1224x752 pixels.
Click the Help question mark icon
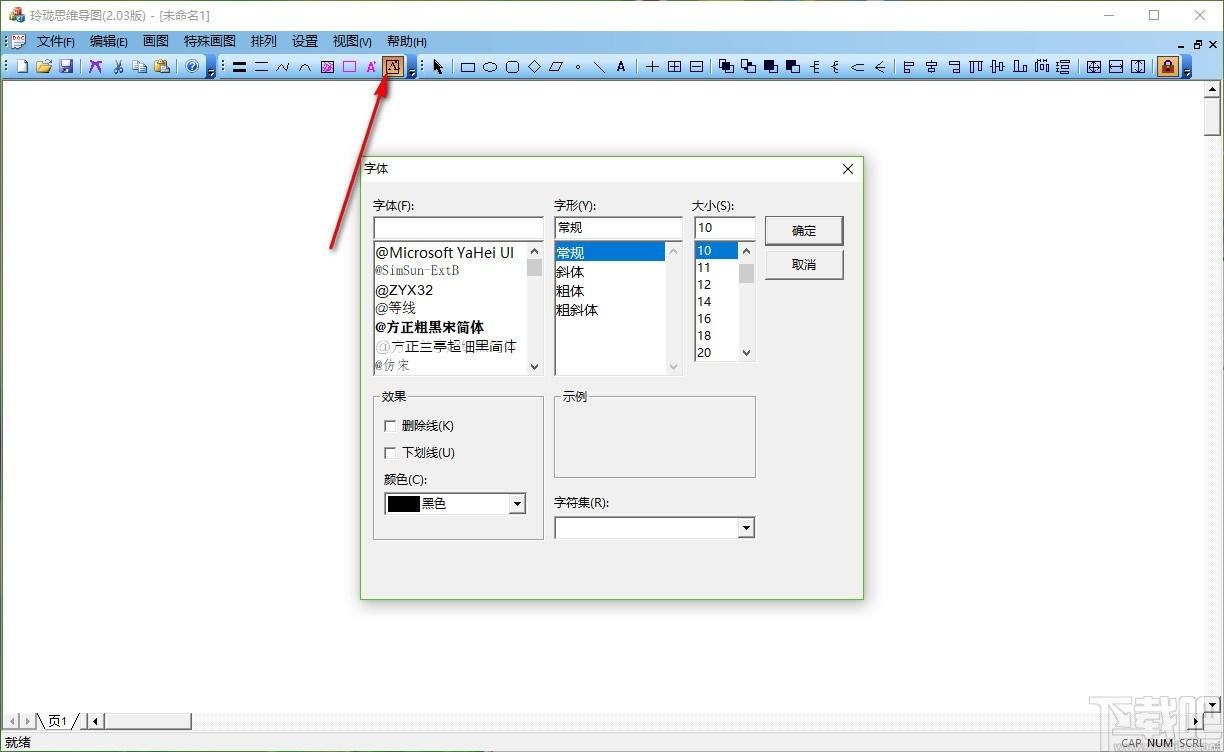(192, 67)
